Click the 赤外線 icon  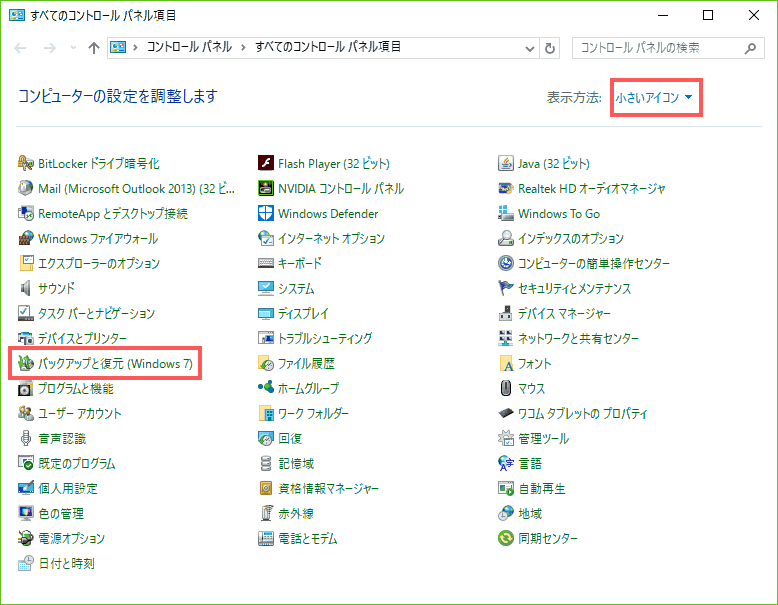click(266, 513)
